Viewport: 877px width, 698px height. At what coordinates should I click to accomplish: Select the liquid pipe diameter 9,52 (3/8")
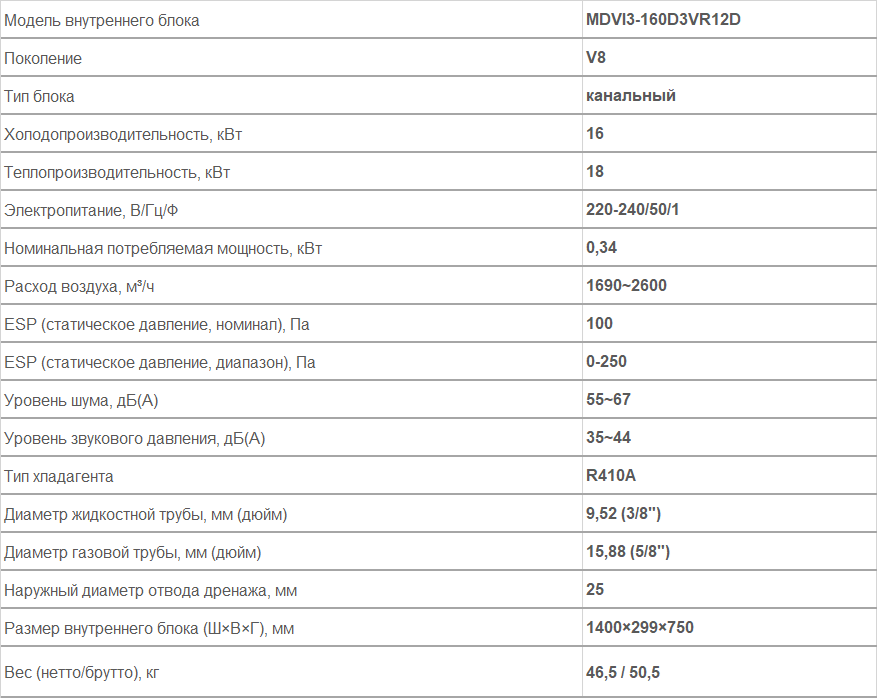coord(623,513)
